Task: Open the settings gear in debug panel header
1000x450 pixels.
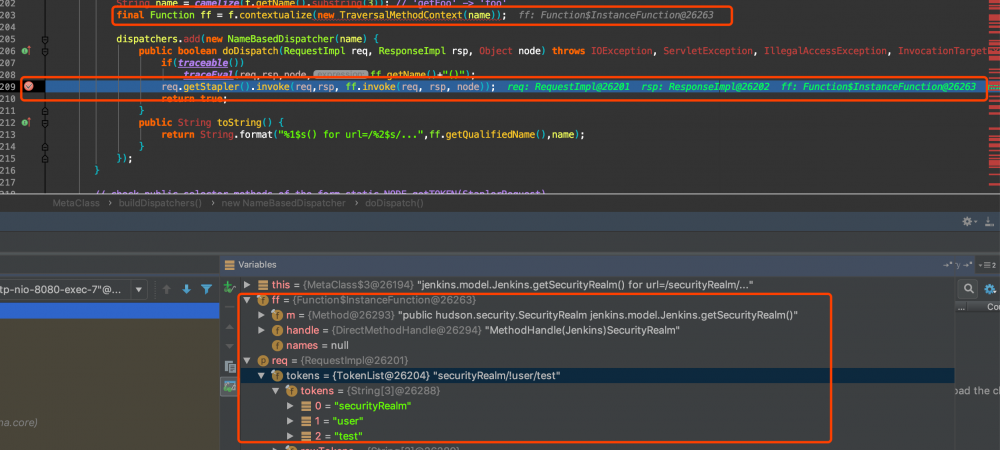Action: click(x=966, y=221)
